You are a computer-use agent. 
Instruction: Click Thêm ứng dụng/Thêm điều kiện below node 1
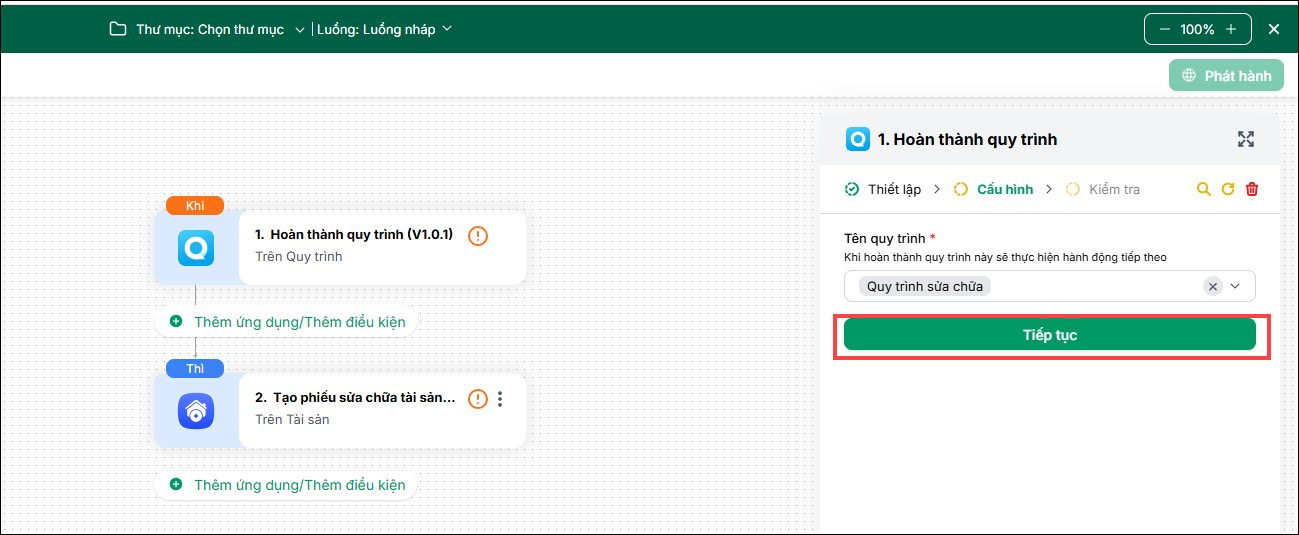pyautogui.click(x=300, y=322)
